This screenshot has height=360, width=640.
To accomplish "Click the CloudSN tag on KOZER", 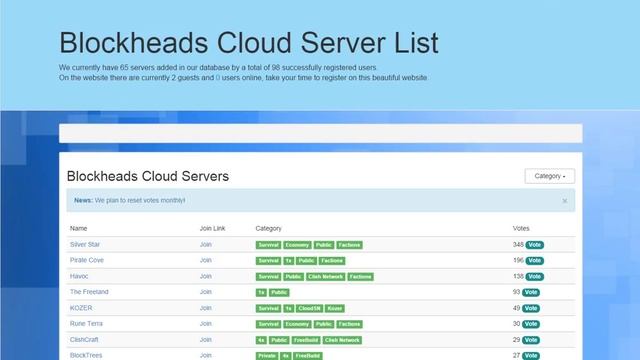I will pyautogui.click(x=309, y=309).
